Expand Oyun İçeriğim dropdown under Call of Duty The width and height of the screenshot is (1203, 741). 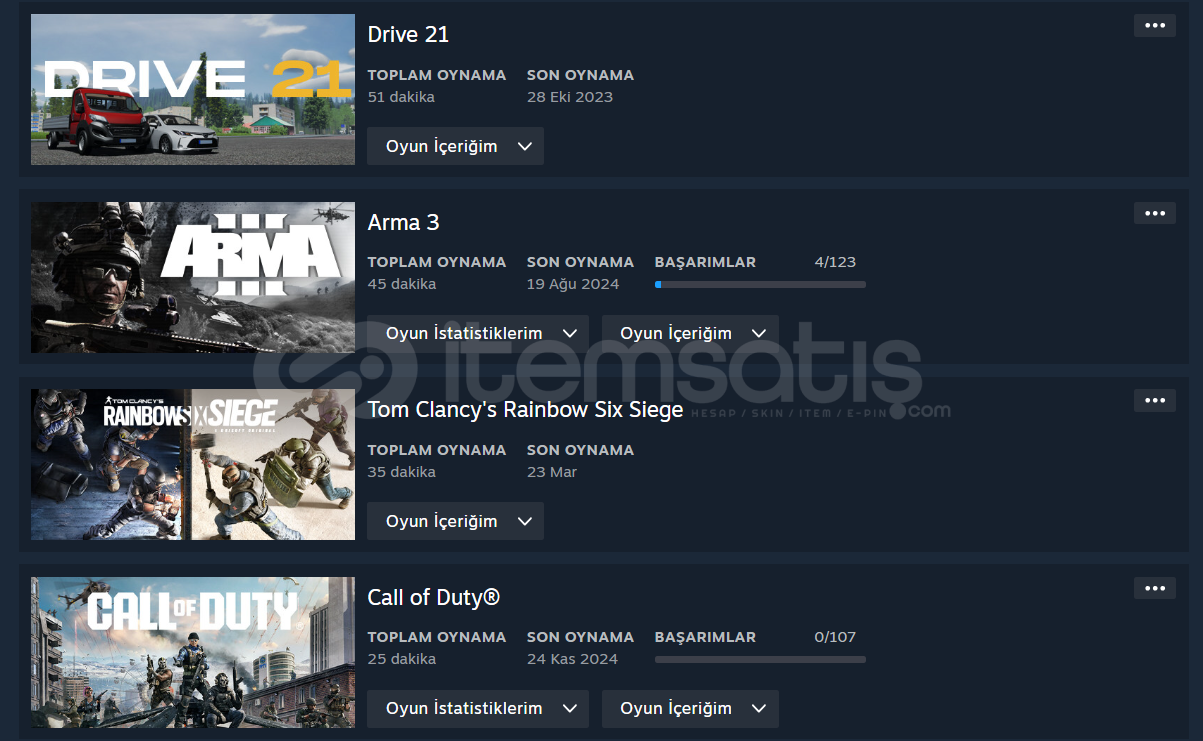tap(690, 708)
